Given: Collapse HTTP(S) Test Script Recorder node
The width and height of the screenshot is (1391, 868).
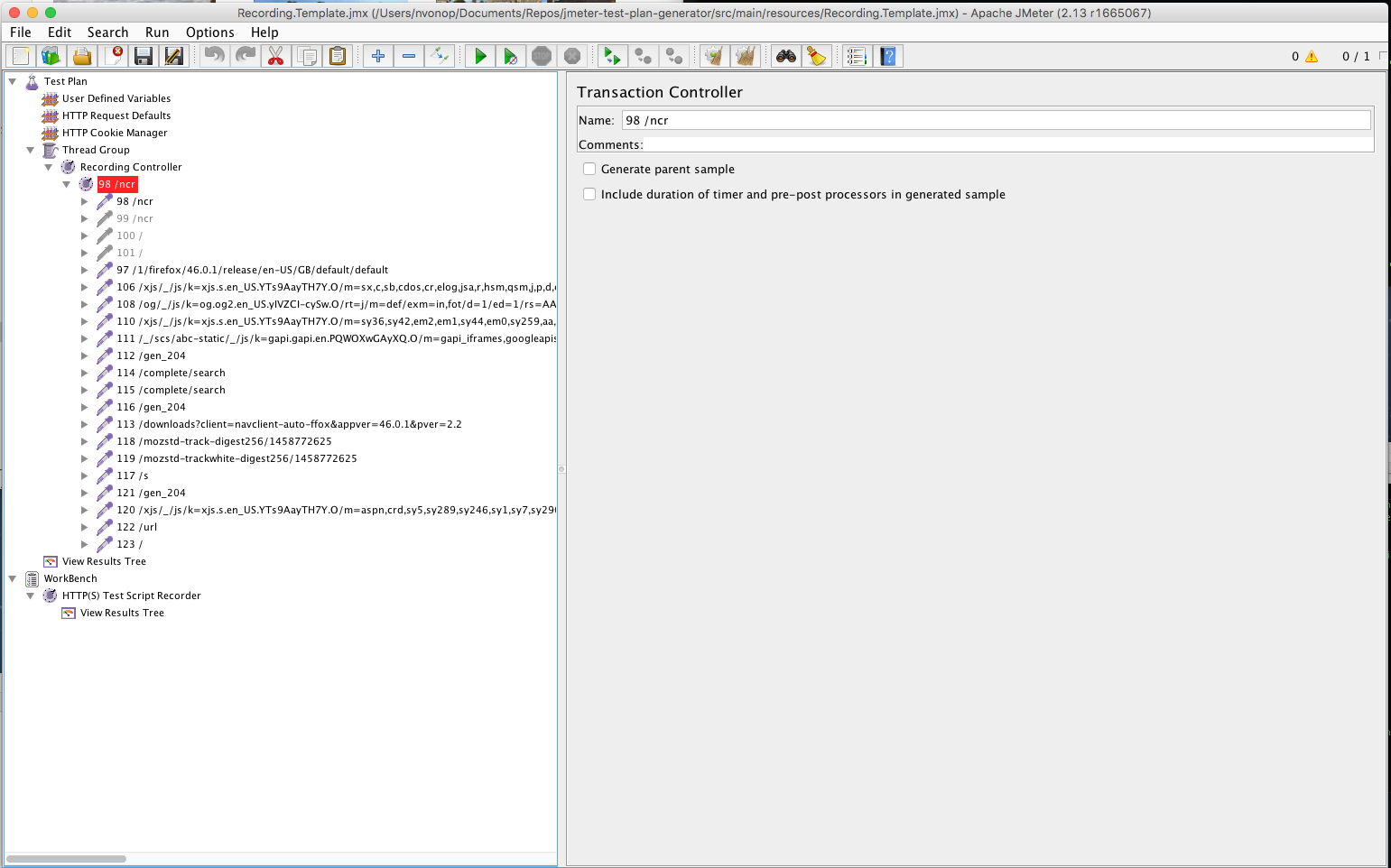Looking at the screenshot, I should pyautogui.click(x=31, y=596).
